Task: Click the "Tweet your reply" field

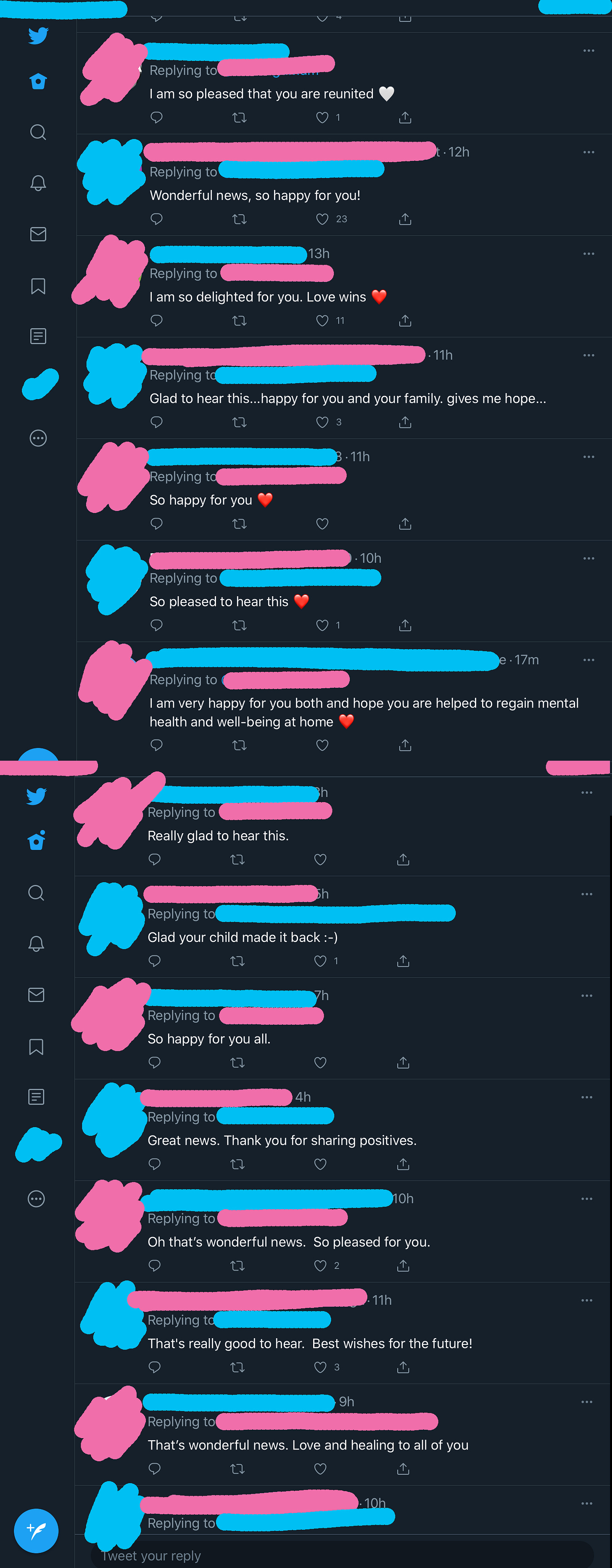Action: pos(341,1555)
